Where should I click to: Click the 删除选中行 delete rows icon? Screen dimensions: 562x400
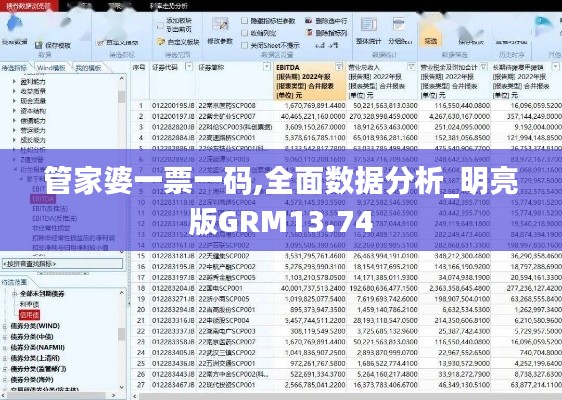[309, 21]
